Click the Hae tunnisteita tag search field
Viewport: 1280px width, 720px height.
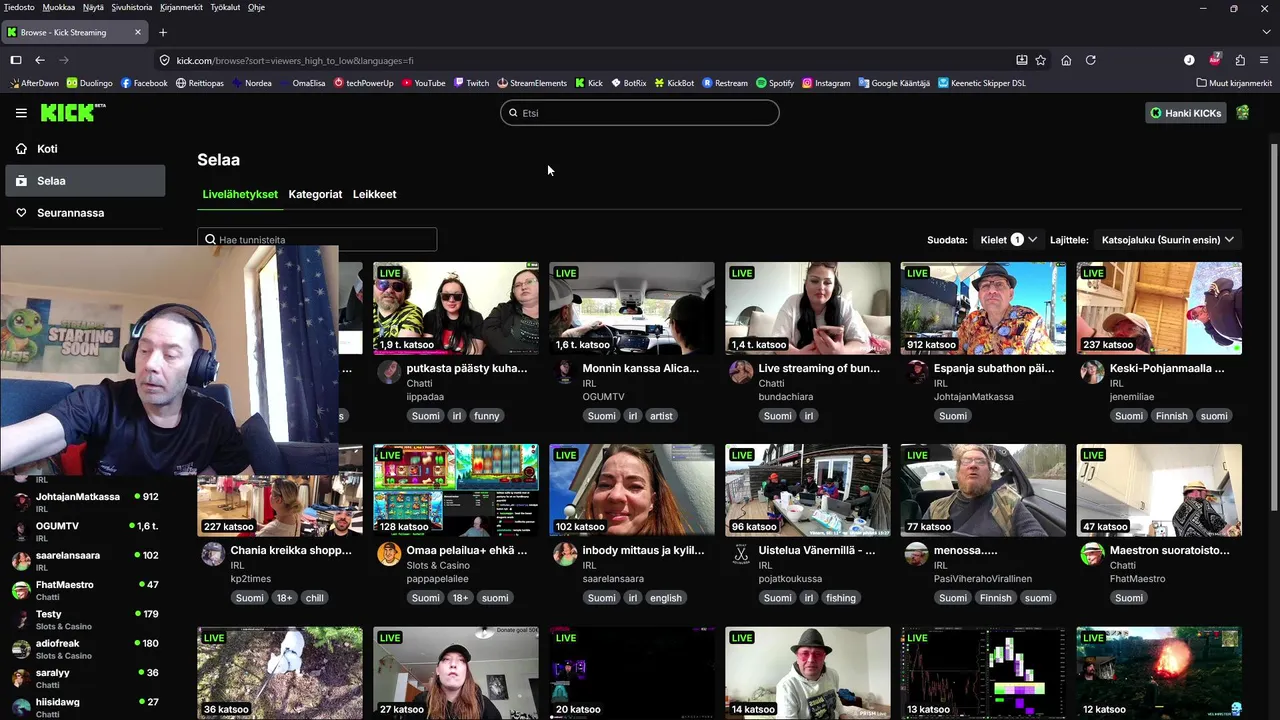click(317, 240)
